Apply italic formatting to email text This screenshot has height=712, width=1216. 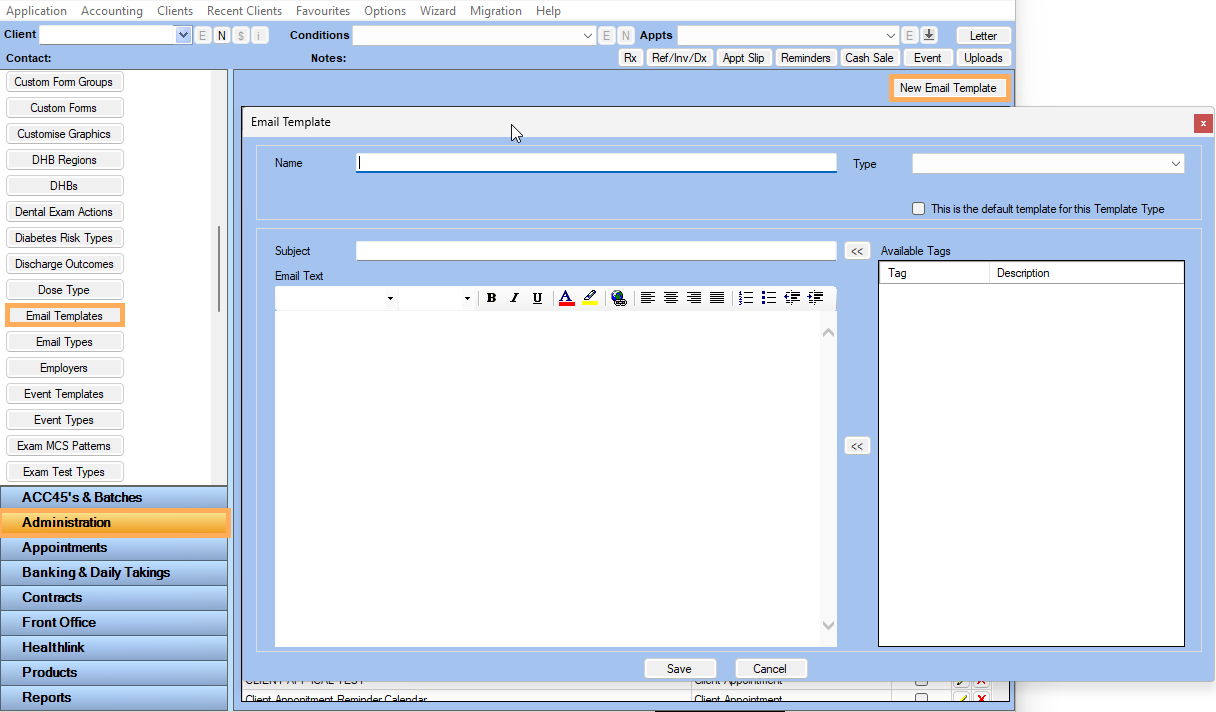[514, 298]
